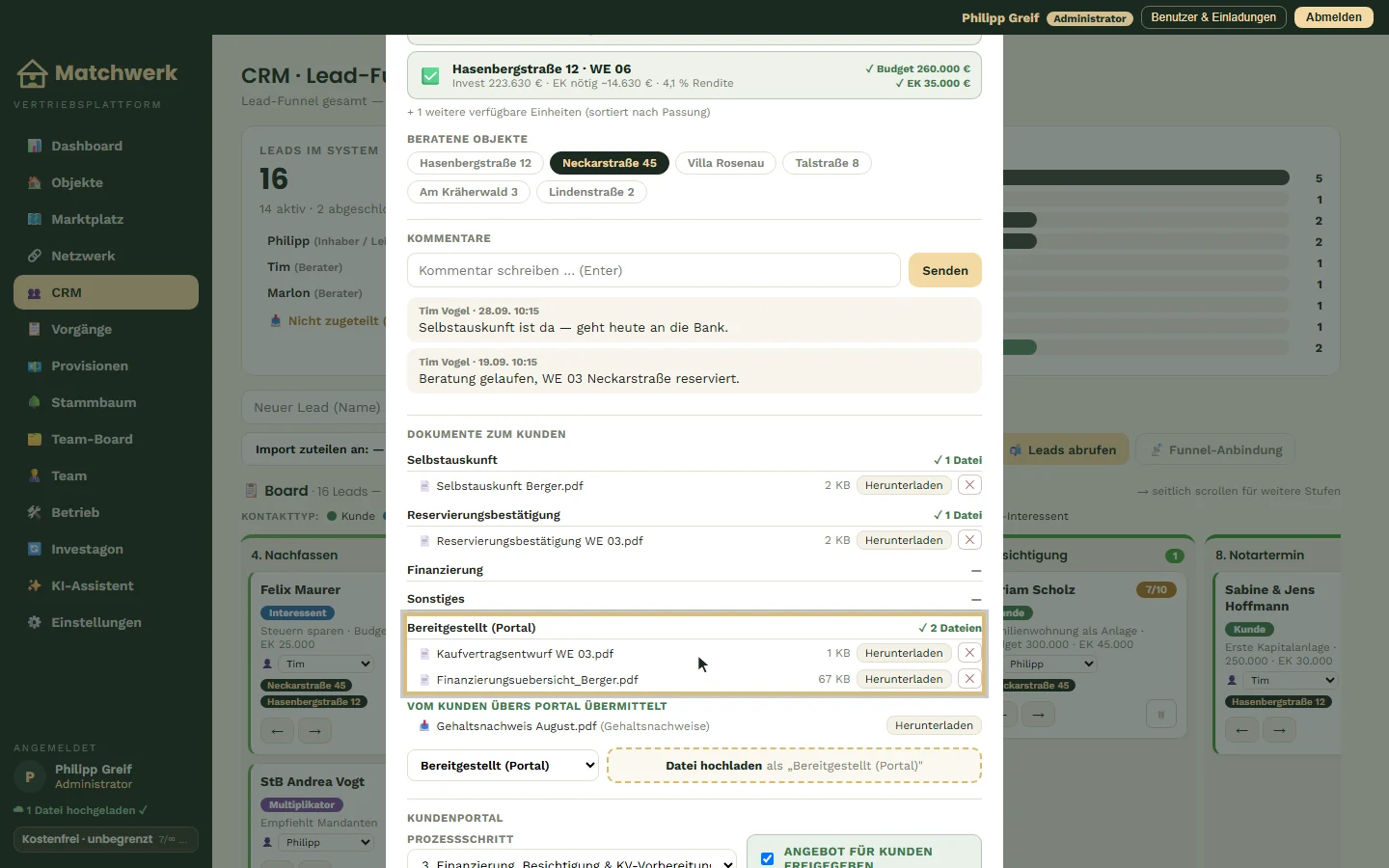The image size is (1389, 868).
Task: Click Datei hochladen drop zone
Action: coord(794,766)
